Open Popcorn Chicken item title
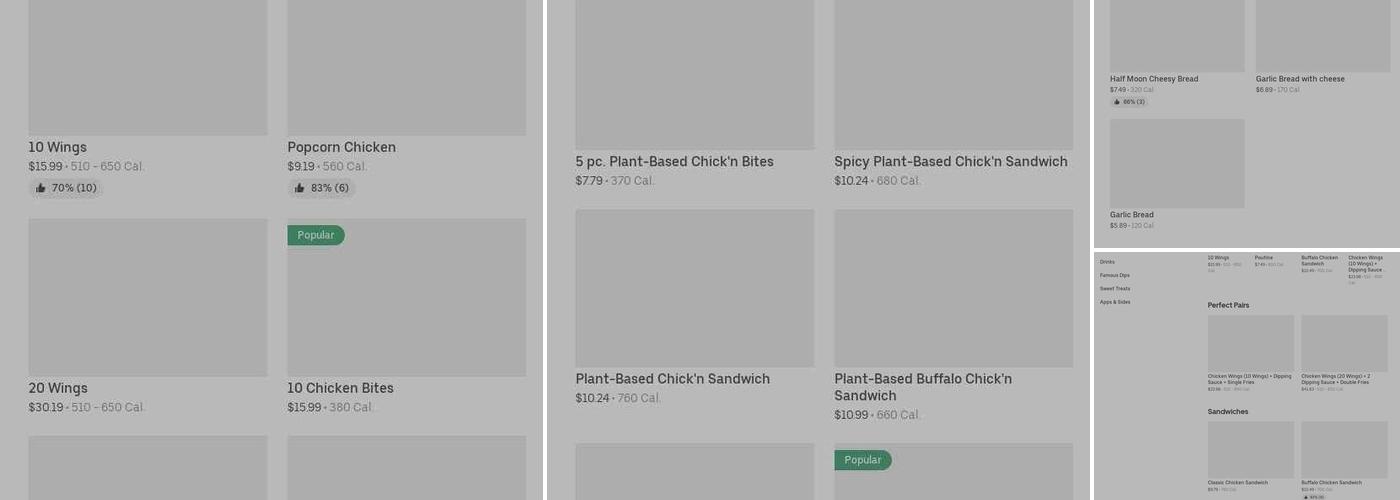1400x500 pixels. tap(341, 147)
